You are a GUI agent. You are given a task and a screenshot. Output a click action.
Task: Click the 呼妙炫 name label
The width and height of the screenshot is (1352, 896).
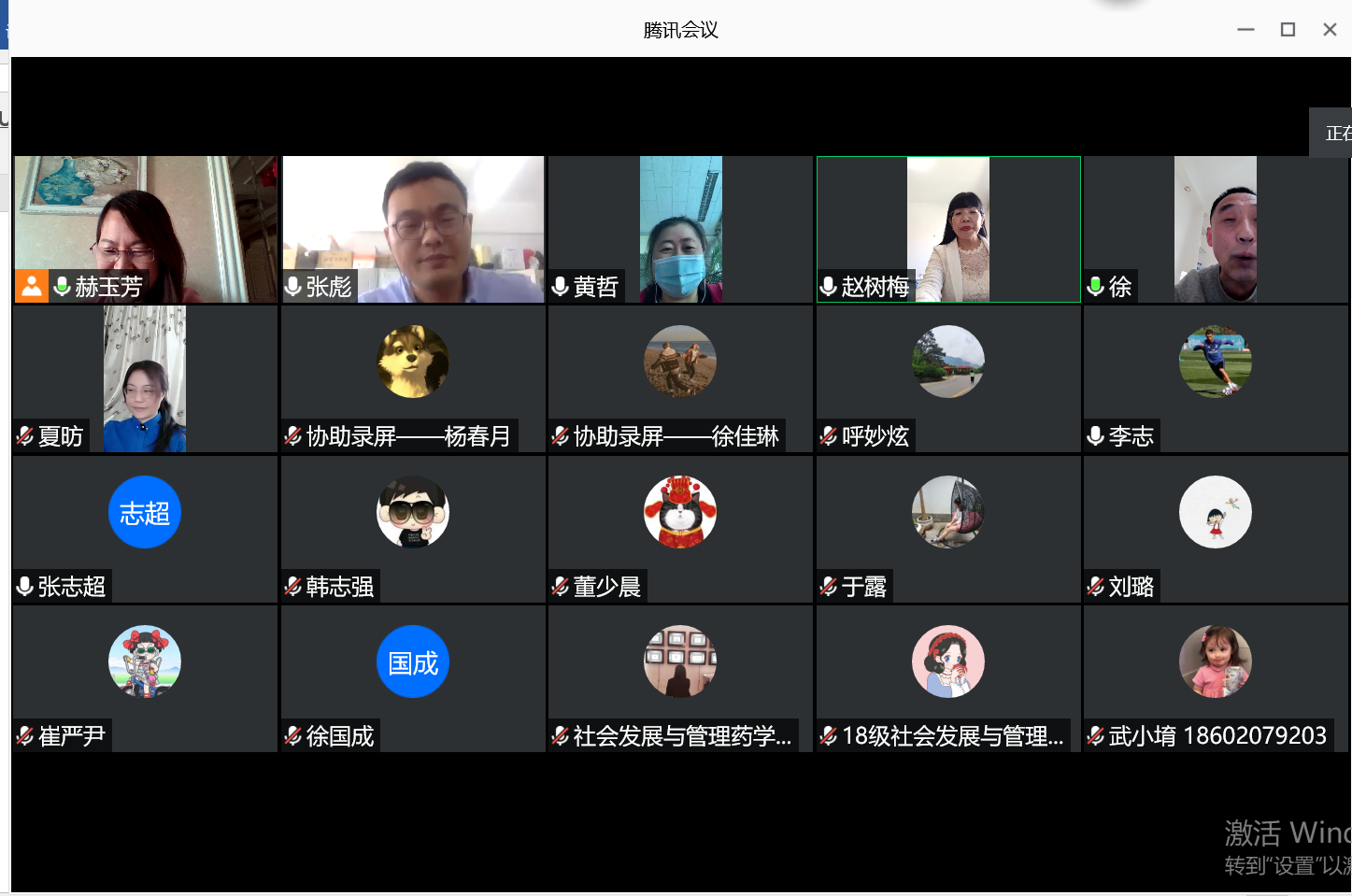pyautogui.click(x=875, y=436)
